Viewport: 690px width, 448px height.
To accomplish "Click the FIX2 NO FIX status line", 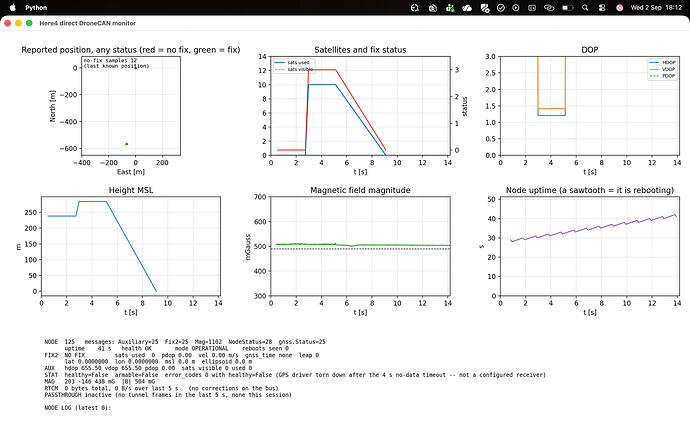I will pyautogui.click(x=181, y=355).
